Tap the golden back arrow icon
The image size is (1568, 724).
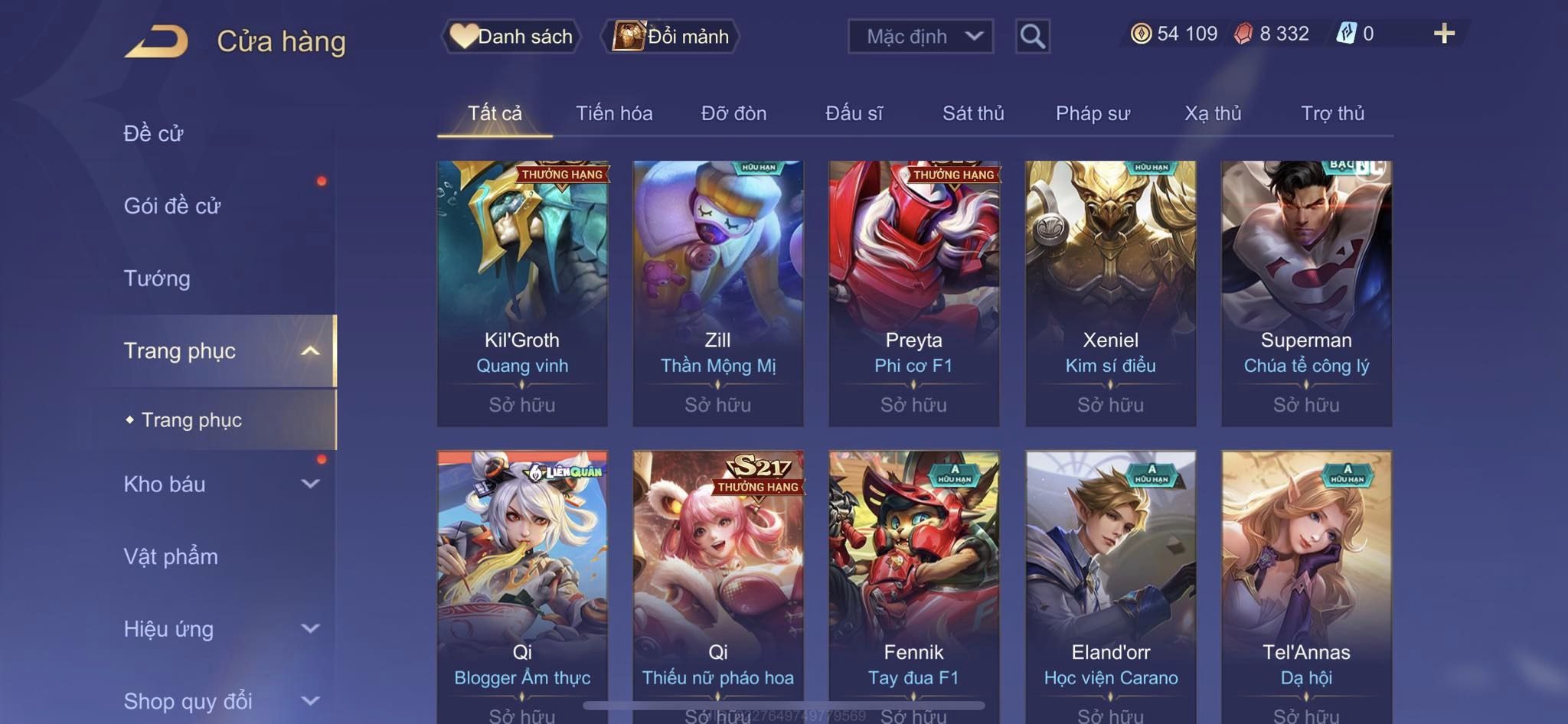156,41
